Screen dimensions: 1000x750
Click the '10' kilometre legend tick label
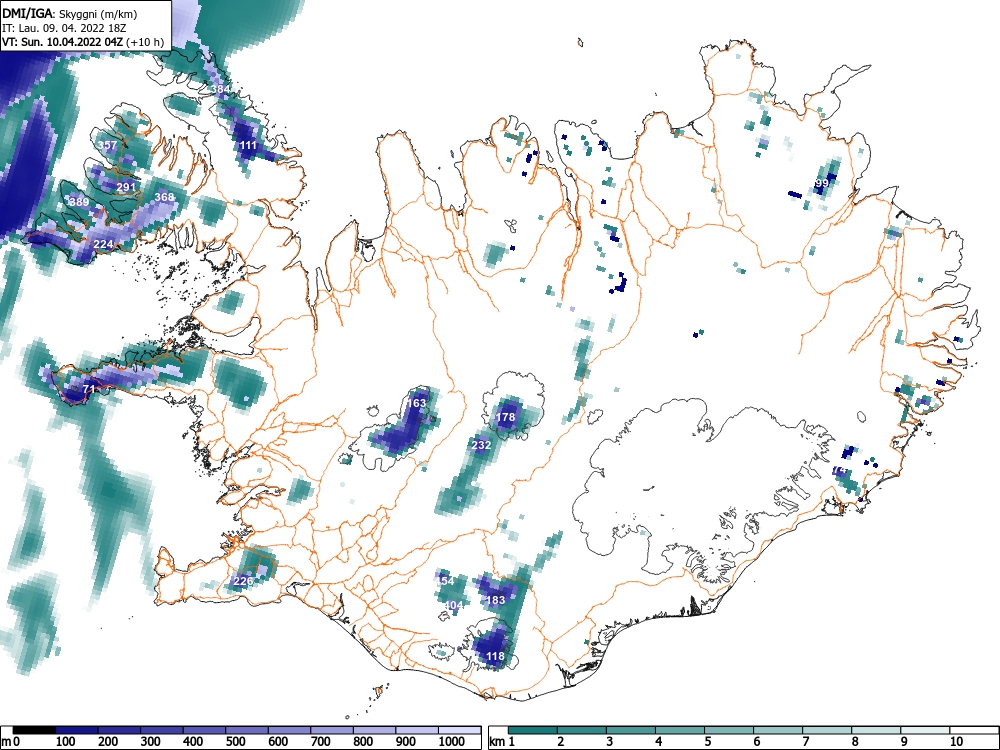coord(956,742)
